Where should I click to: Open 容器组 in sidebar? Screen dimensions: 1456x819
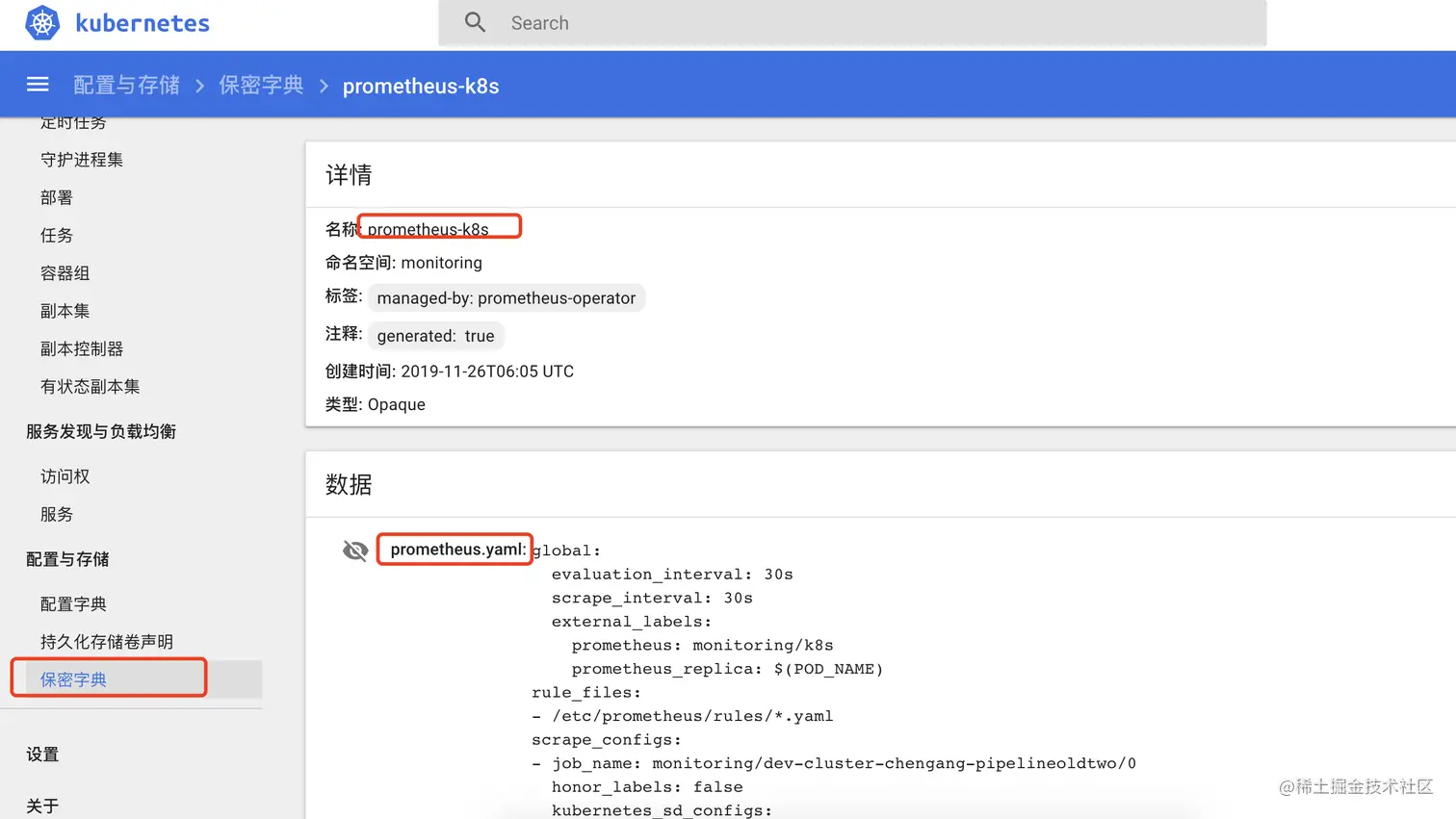tap(65, 273)
